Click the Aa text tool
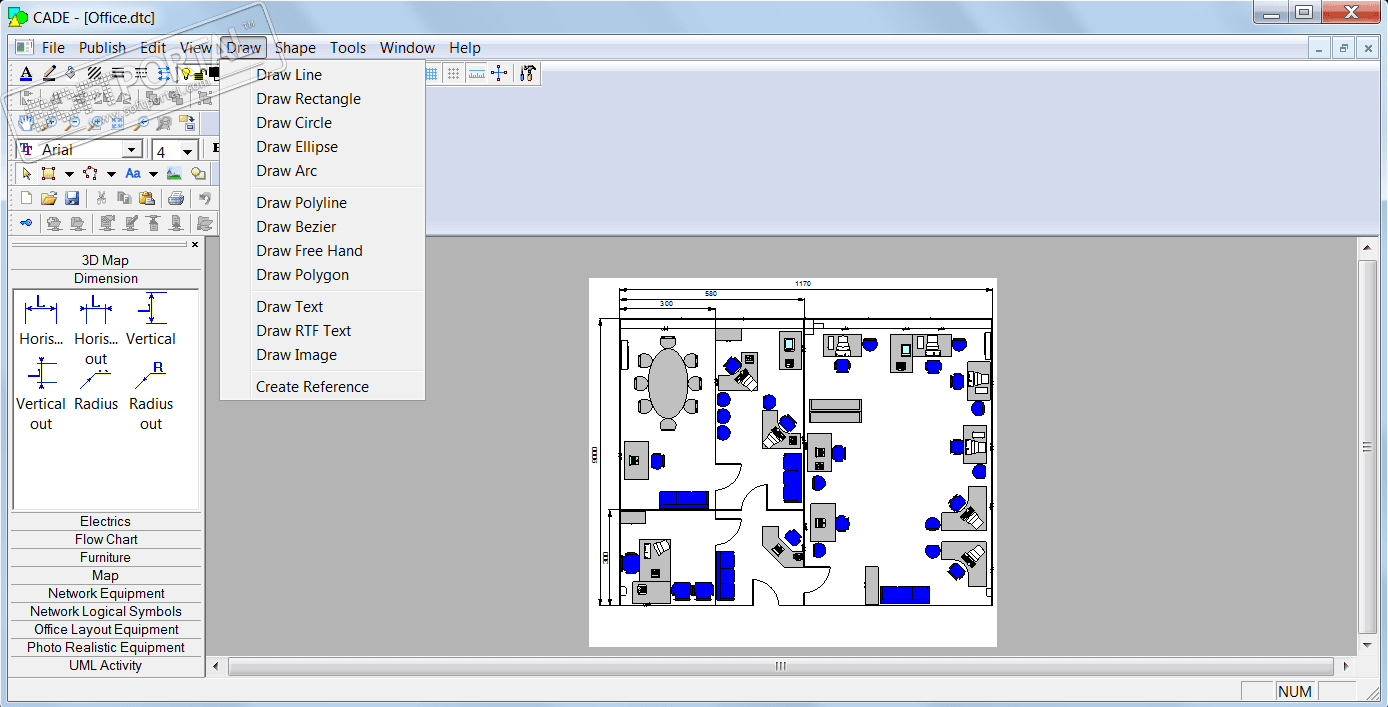The height and width of the screenshot is (707, 1388). point(133,173)
